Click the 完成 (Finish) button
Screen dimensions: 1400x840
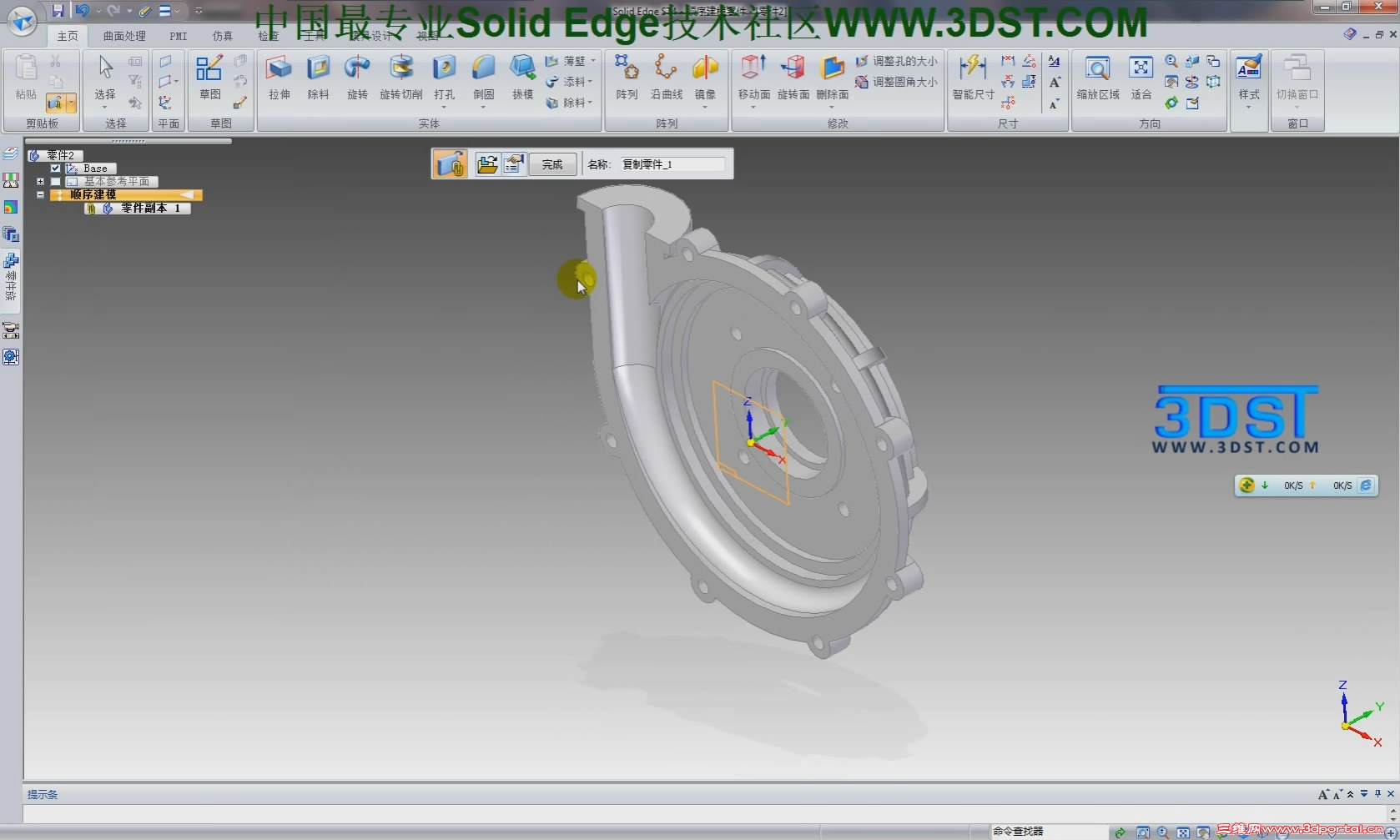(552, 163)
